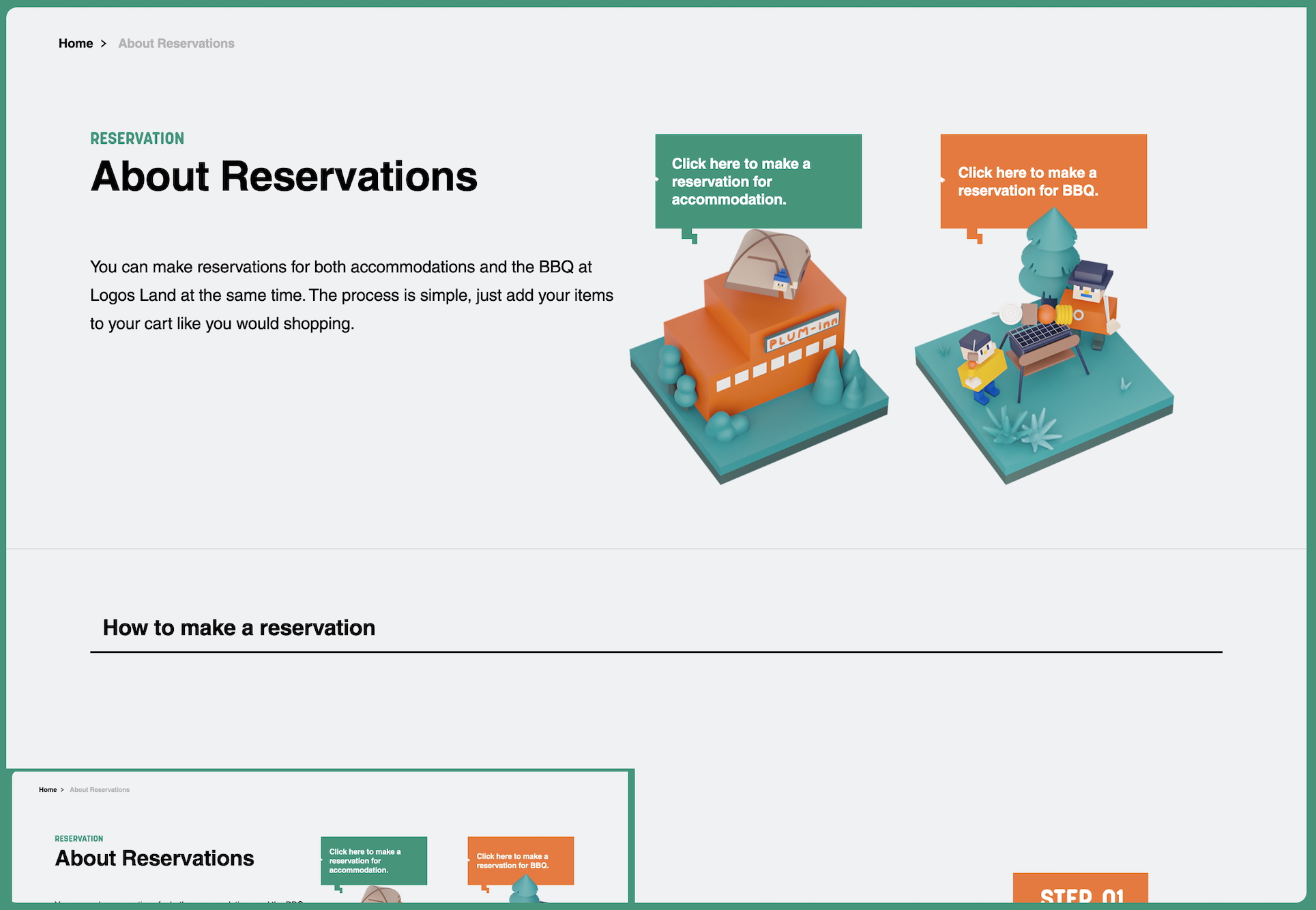Screen dimensions: 1316x910
Task: Click the breadcrumb chevron separator after Home
Action: pyautogui.click(x=104, y=44)
